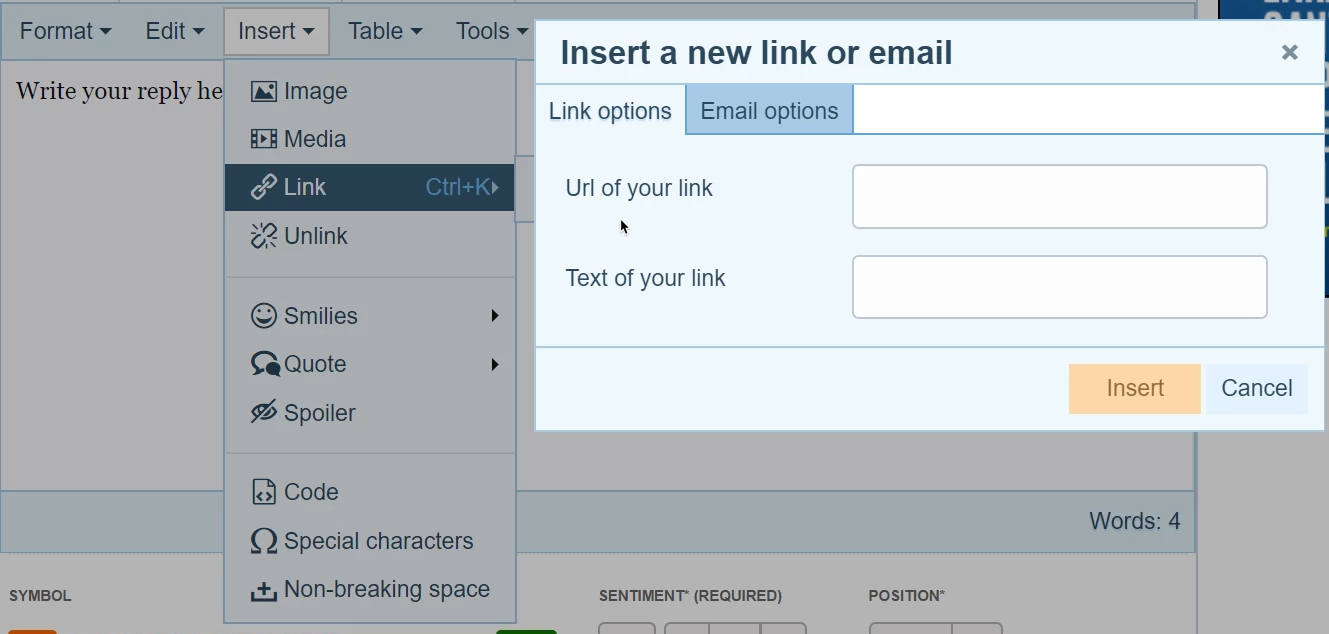The height and width of the screenshot is (634, 1329).
Task: Select the Link options tab
Action: point(610,111)
